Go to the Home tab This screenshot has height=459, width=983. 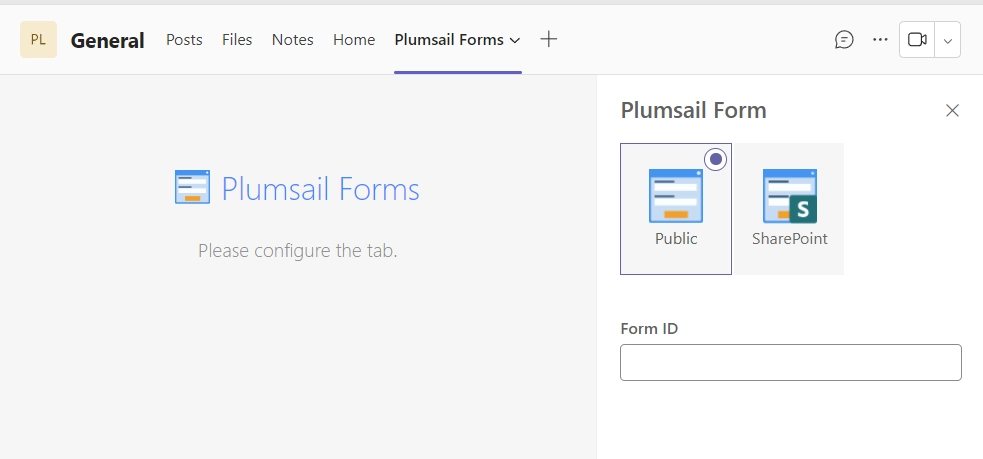(x=354, y=40)
